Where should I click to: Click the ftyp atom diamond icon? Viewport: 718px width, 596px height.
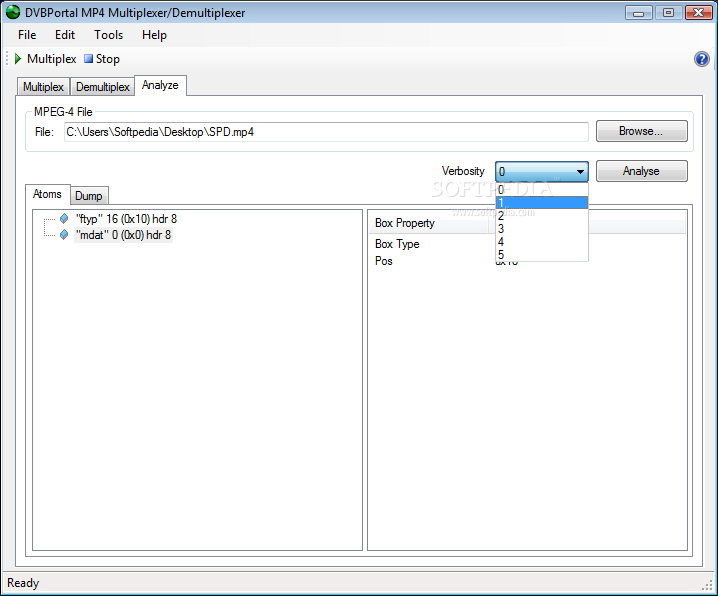tap(64, 219)
